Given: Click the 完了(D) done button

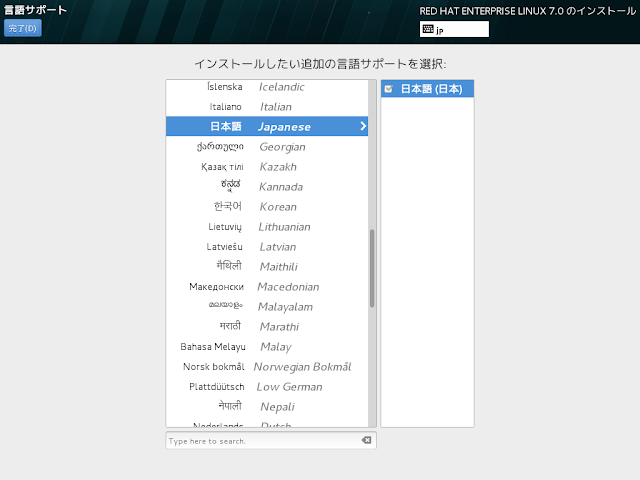Looking at the screenshot, I should [23, 28].
